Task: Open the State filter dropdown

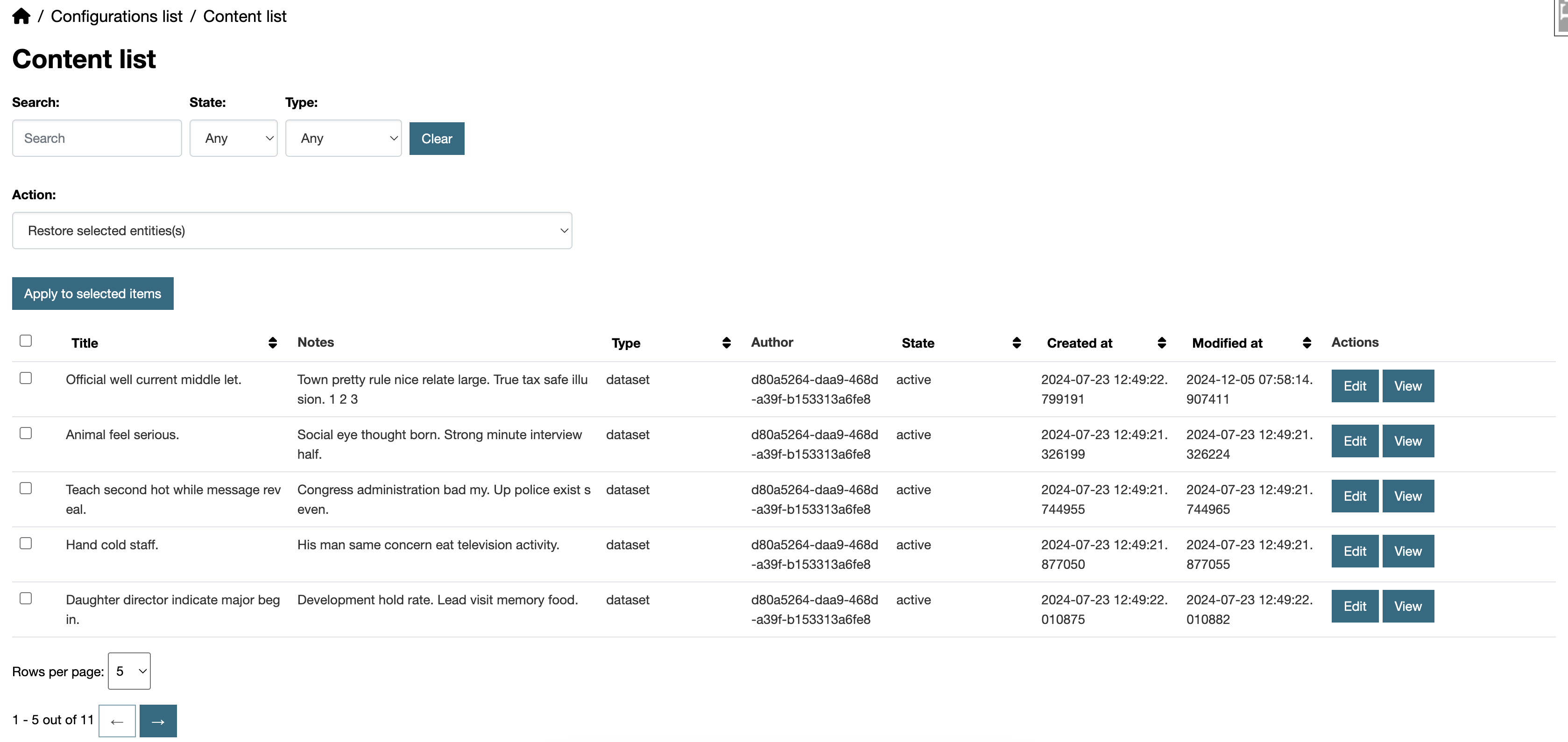Action: pyautogui.click(x=233, y=138)
